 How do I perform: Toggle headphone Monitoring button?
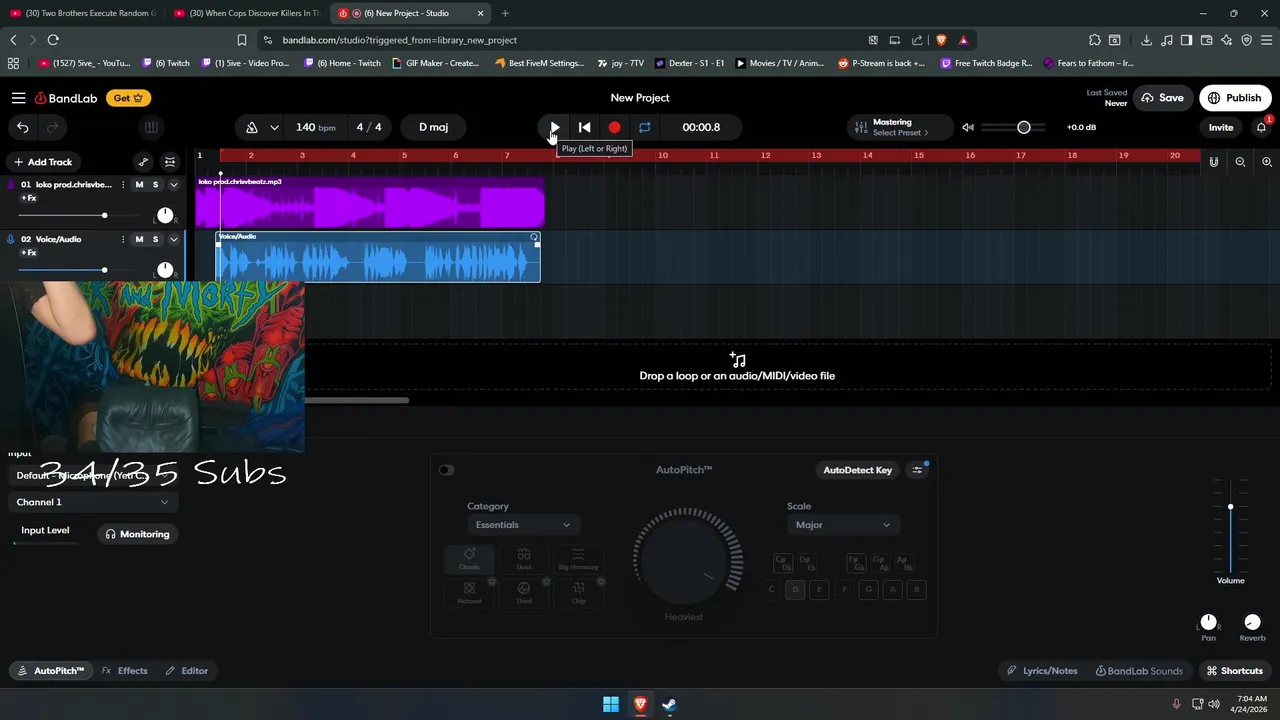tap(137, 534)
